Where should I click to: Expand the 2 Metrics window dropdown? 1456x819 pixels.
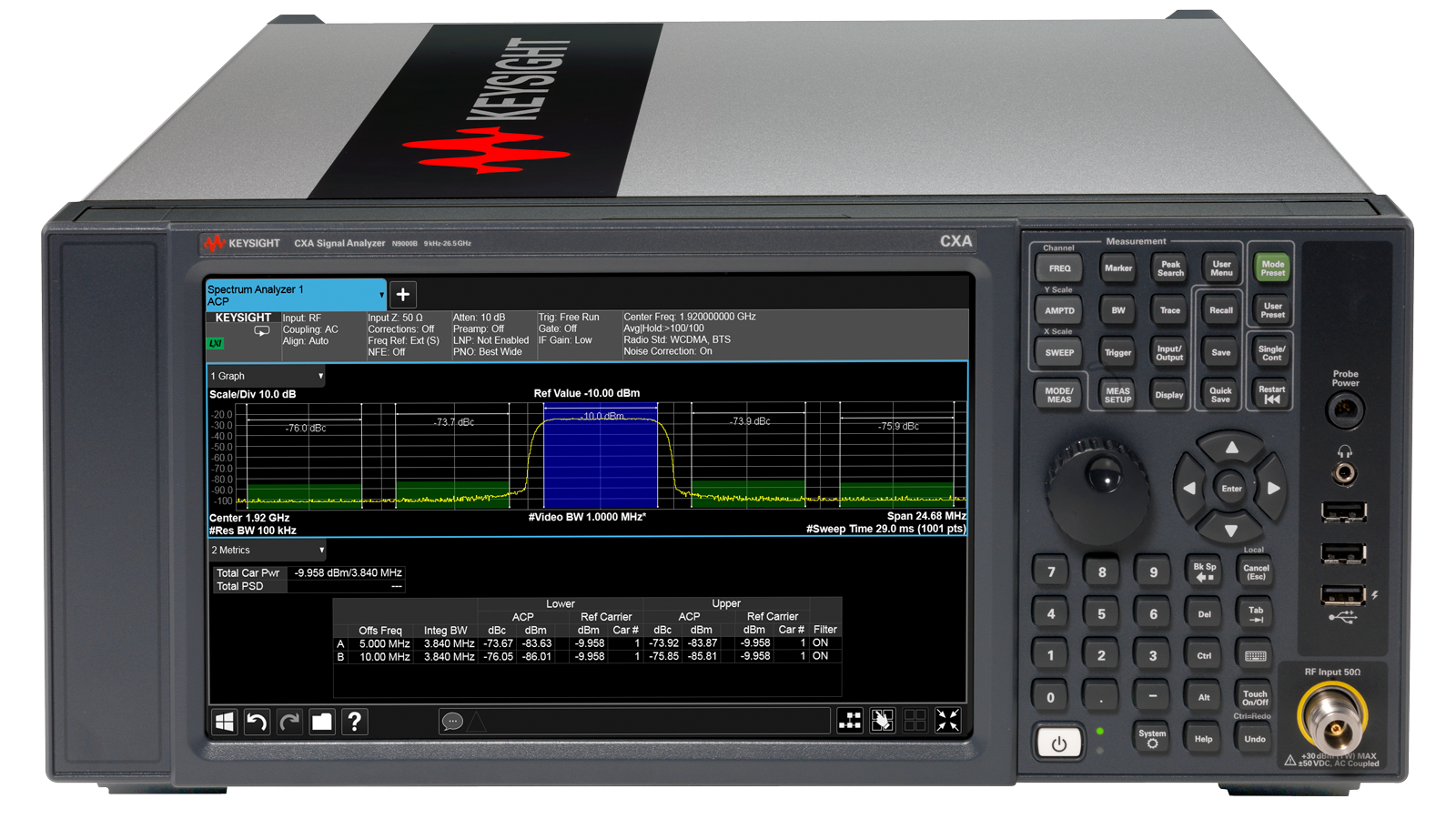click(320, 551)
